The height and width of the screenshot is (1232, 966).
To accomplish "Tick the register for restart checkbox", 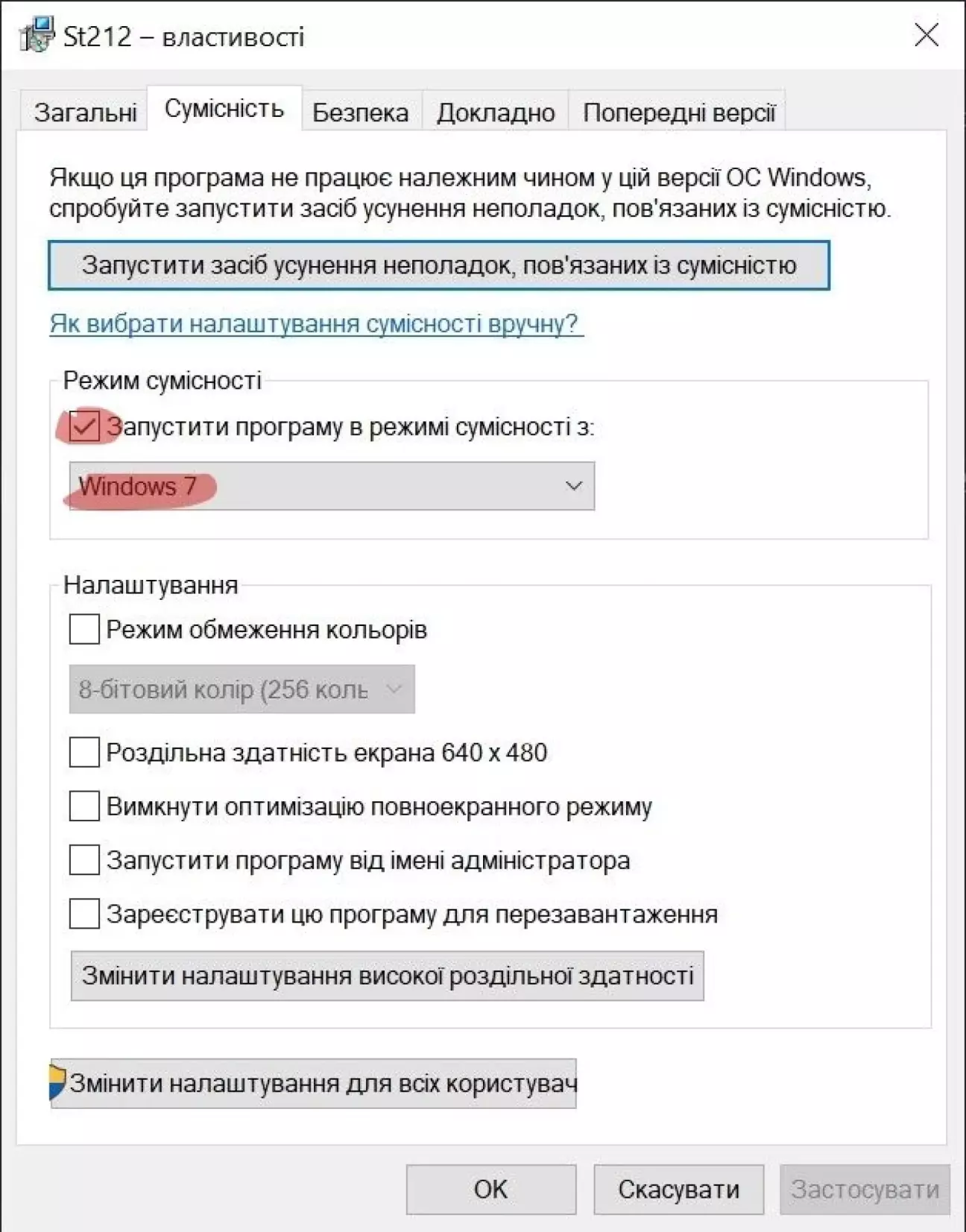I will pyautogui.click(x=84, y=914).
